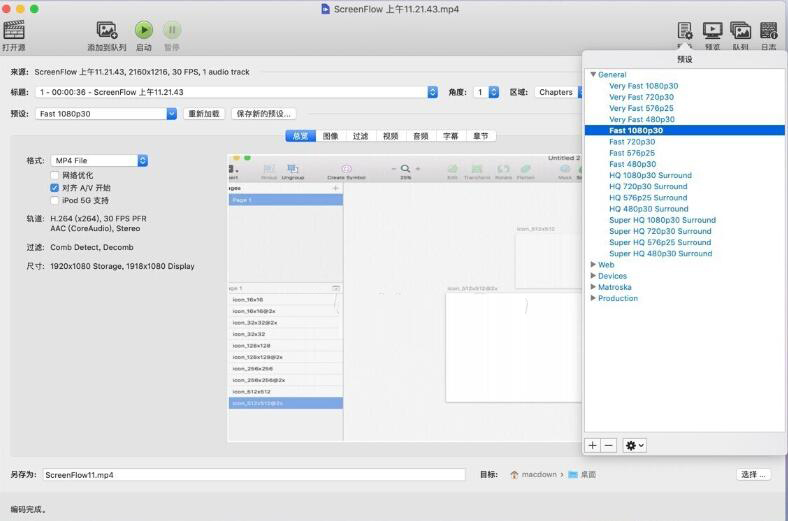
Task: Enable the web optimization checkbox
Action: [x=55, y=175]
